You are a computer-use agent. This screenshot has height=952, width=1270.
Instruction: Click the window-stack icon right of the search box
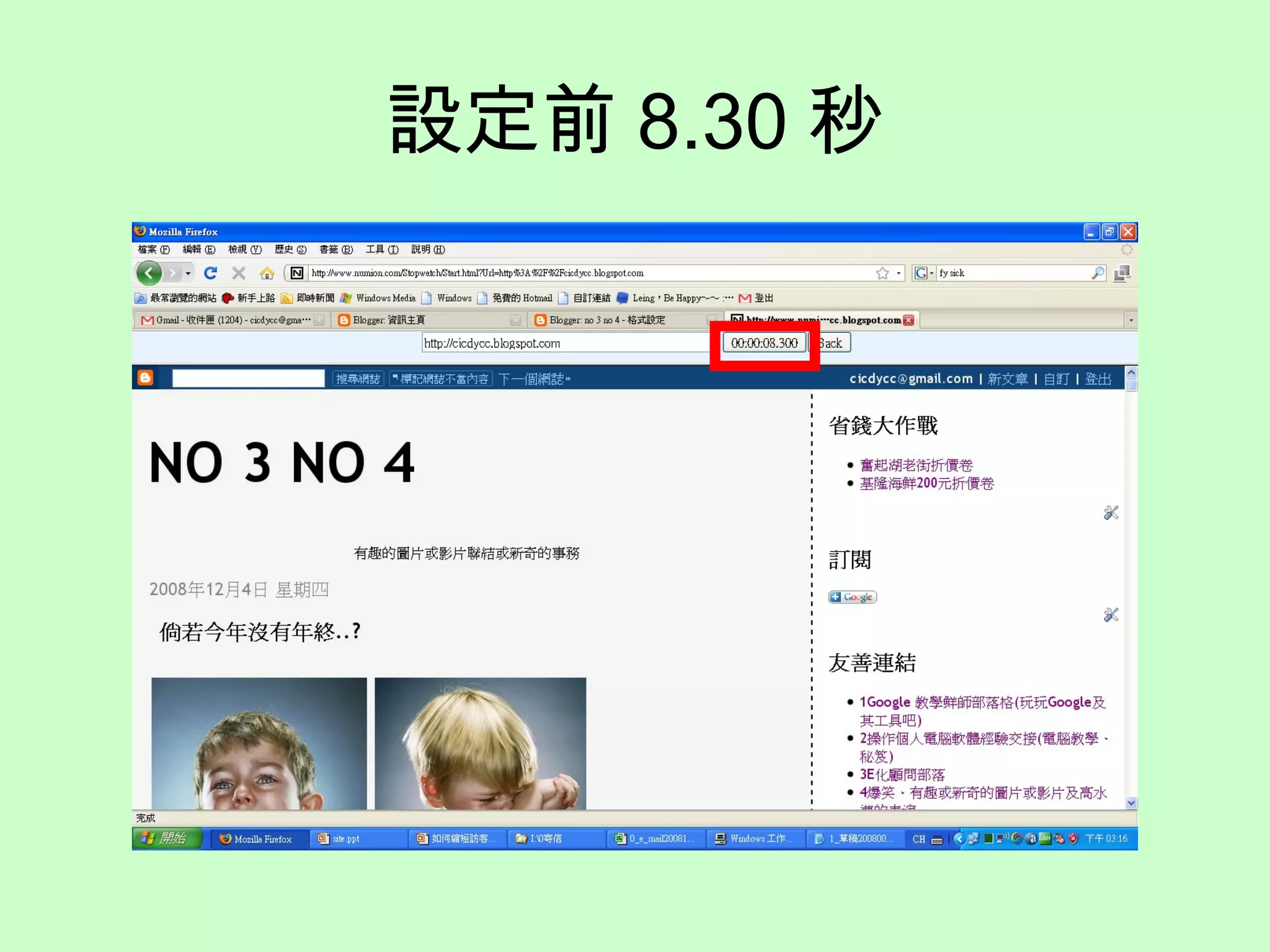pos(1122,273)
